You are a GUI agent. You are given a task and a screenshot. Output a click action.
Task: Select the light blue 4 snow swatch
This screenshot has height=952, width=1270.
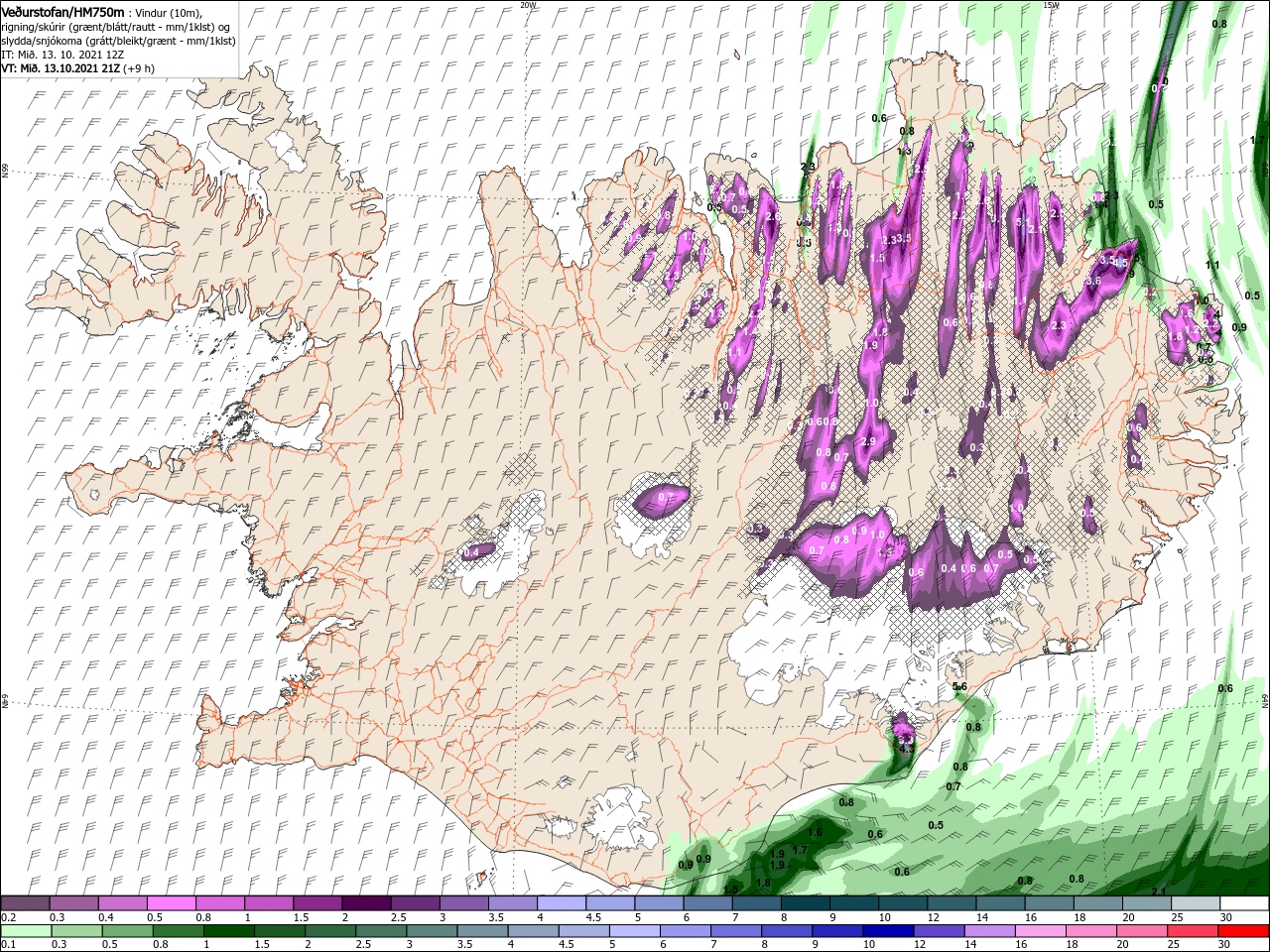click(x=561, y=903)
